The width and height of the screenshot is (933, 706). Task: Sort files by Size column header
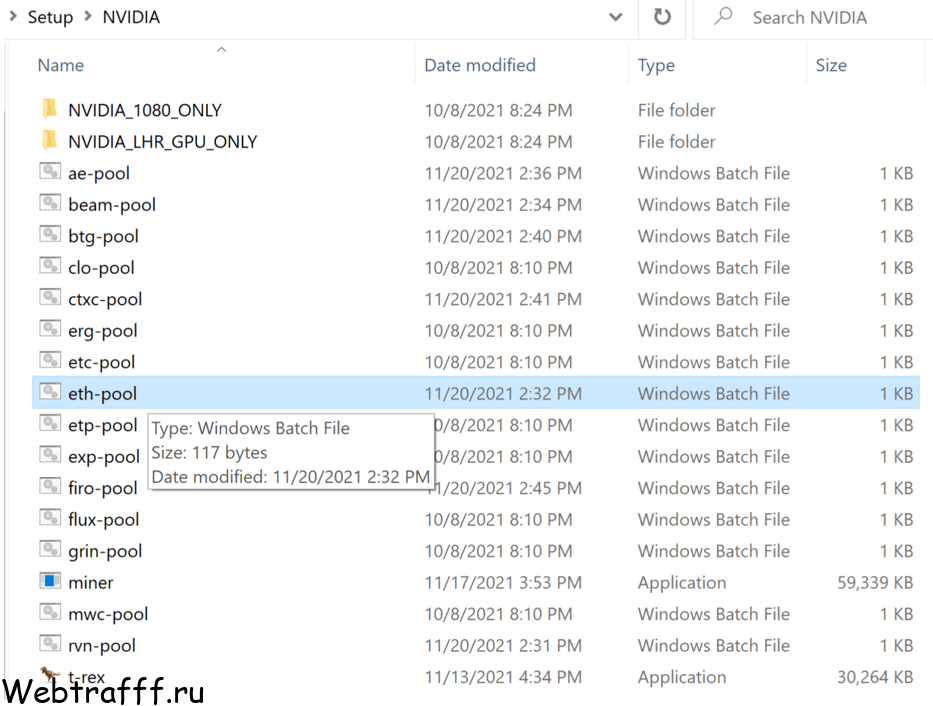point(831,65)
